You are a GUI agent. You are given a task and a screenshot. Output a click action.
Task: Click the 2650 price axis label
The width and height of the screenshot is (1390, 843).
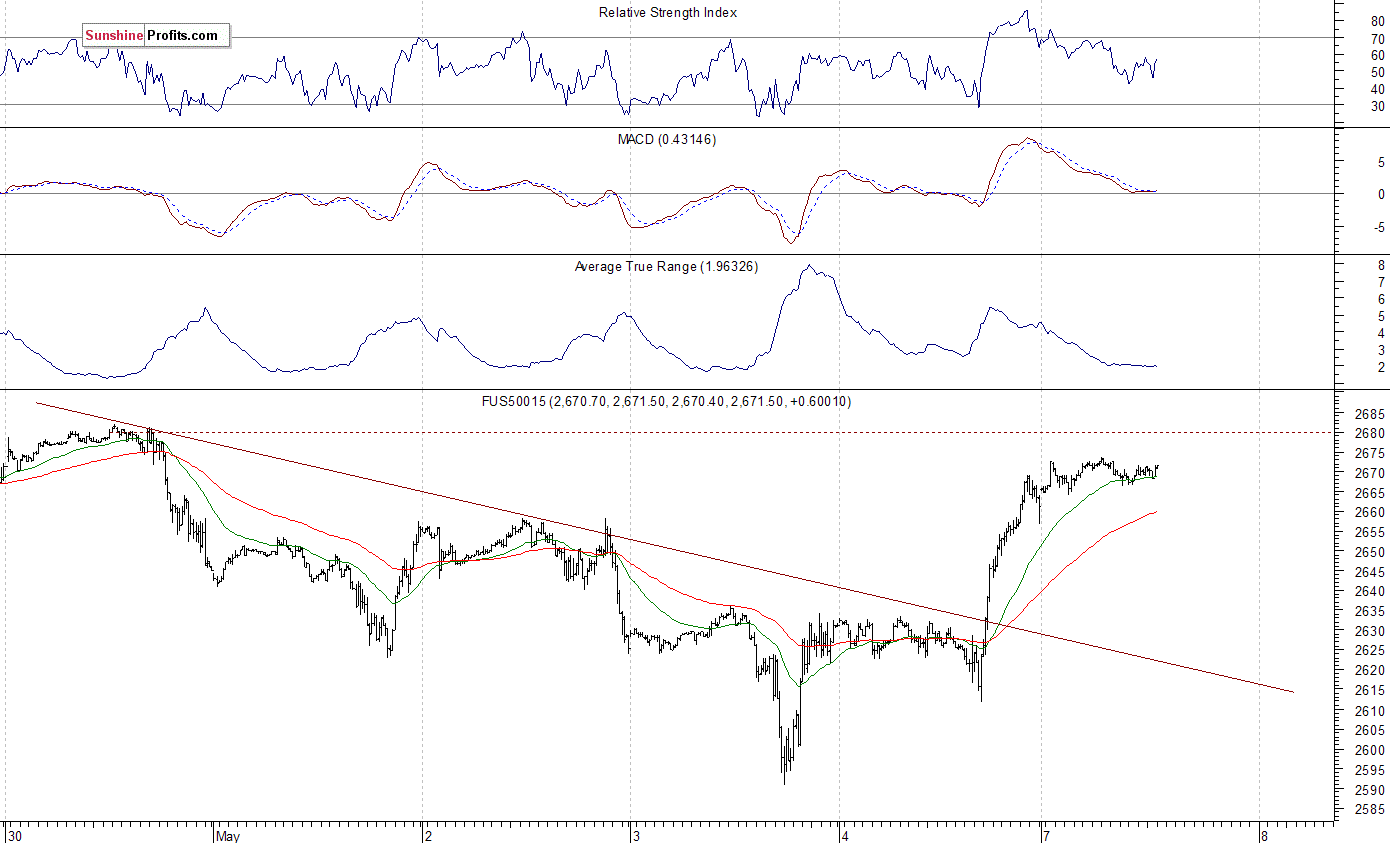click(1371, 552)
